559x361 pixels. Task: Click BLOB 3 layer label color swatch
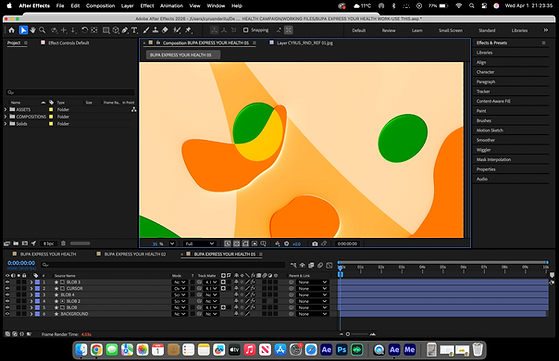(x=37, y=282)
